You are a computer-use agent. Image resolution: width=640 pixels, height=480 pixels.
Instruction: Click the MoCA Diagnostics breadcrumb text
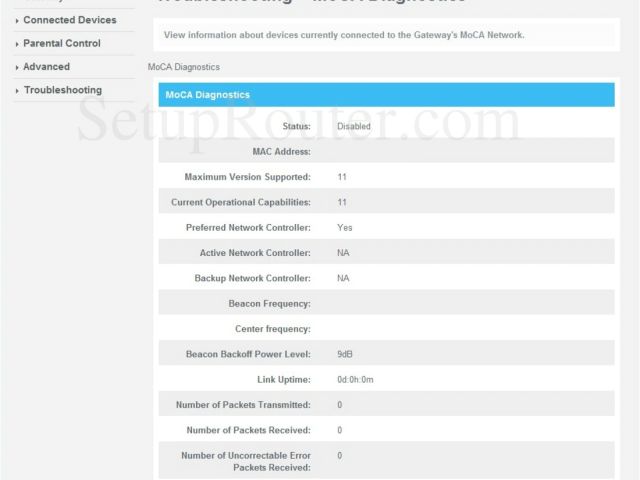point(183,67)
